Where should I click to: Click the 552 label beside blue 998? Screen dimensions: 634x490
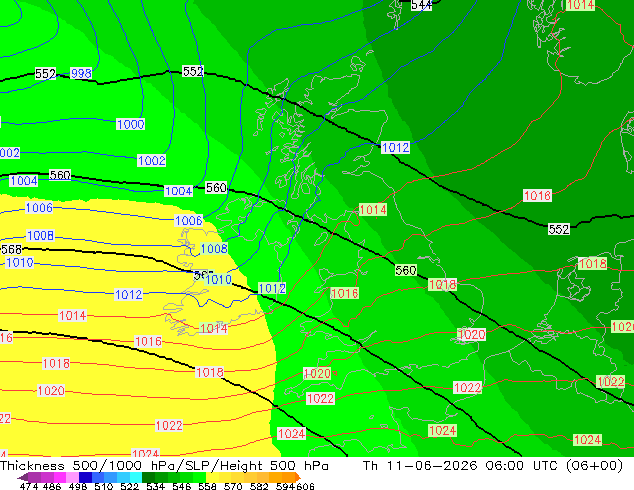point(45,74)
